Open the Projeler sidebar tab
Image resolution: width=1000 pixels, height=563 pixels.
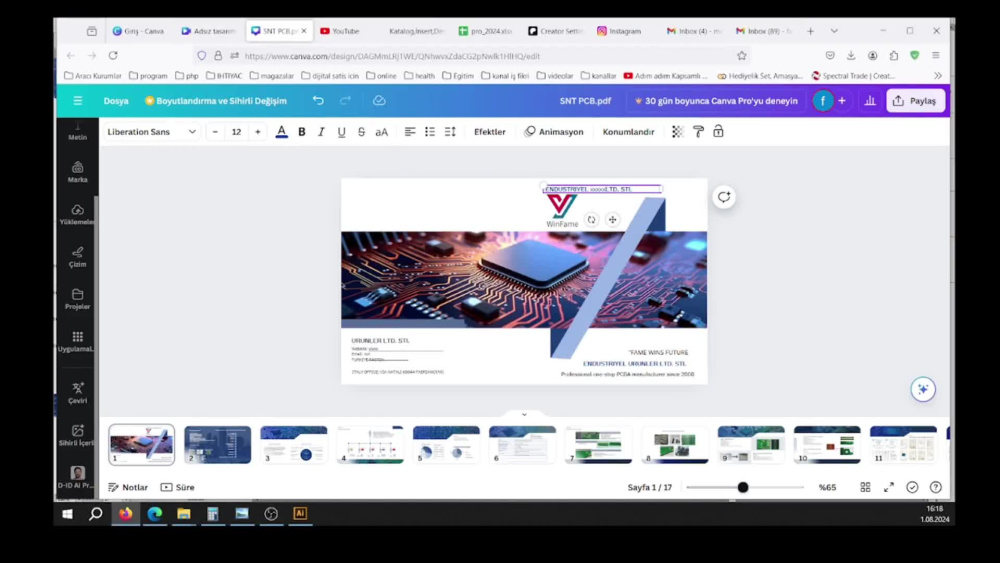[78, 299]
